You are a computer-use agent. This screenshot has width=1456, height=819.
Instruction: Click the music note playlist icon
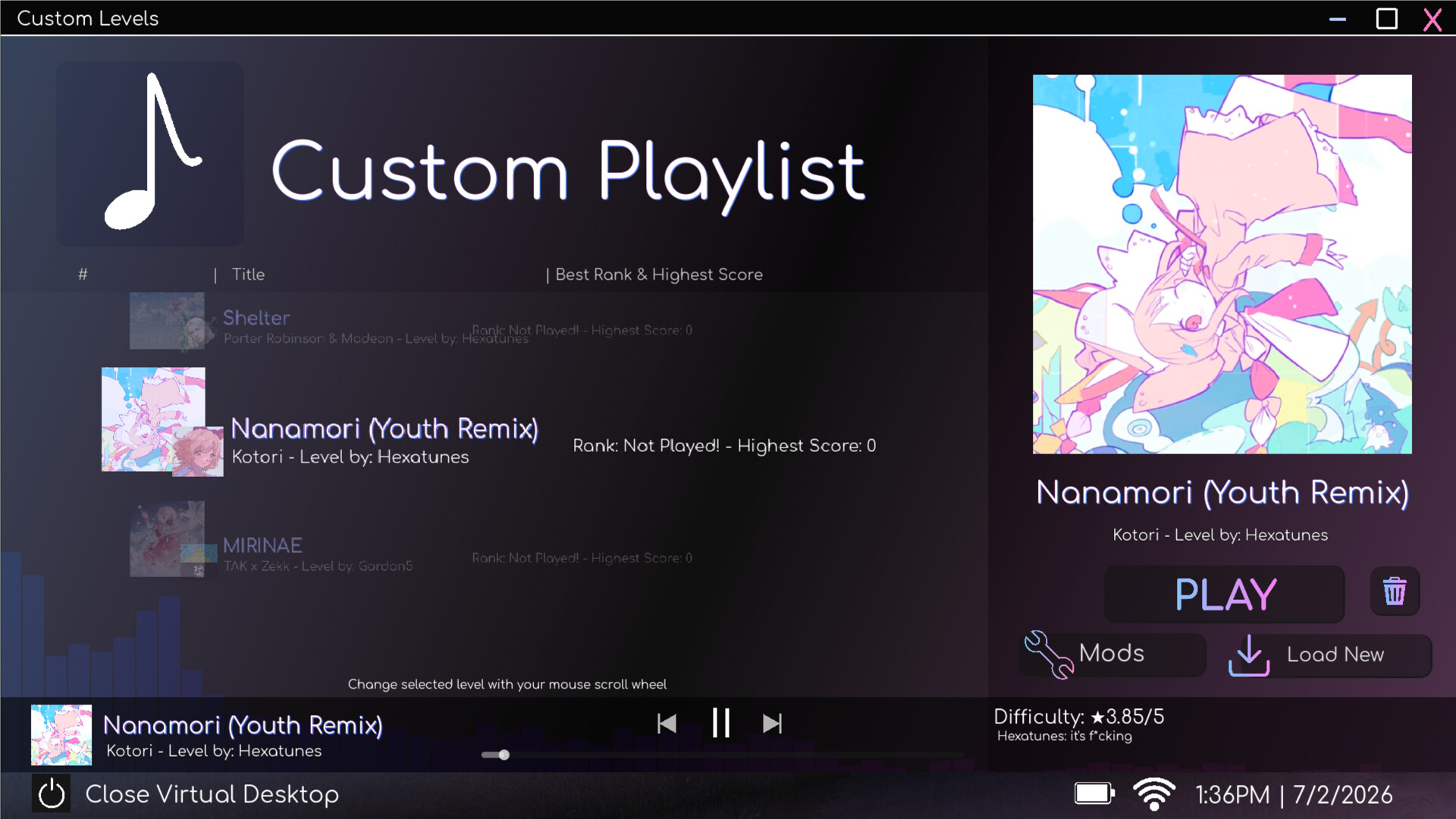click(150, 154)
